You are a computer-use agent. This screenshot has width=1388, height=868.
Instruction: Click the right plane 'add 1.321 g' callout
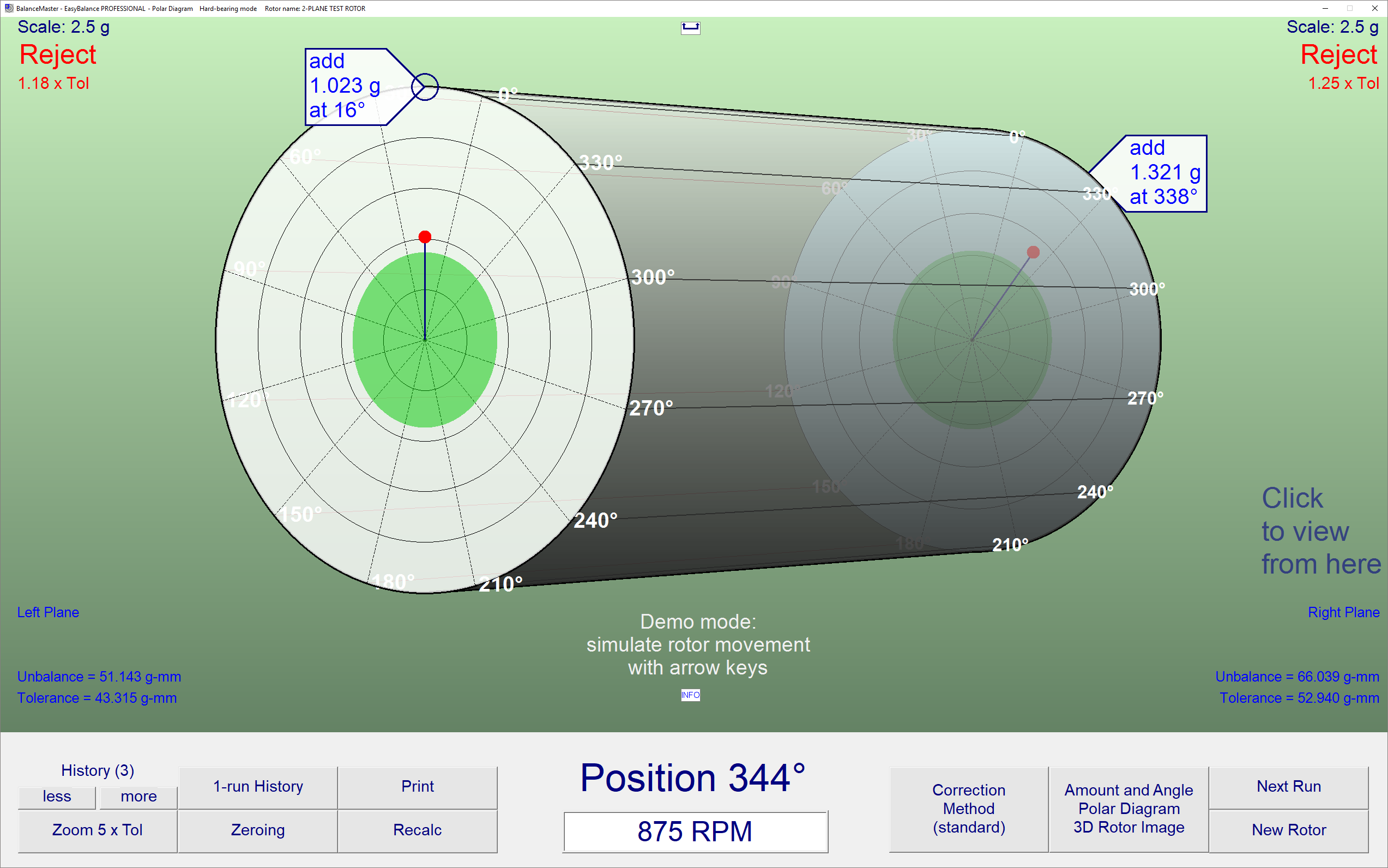click(1160, 173)
